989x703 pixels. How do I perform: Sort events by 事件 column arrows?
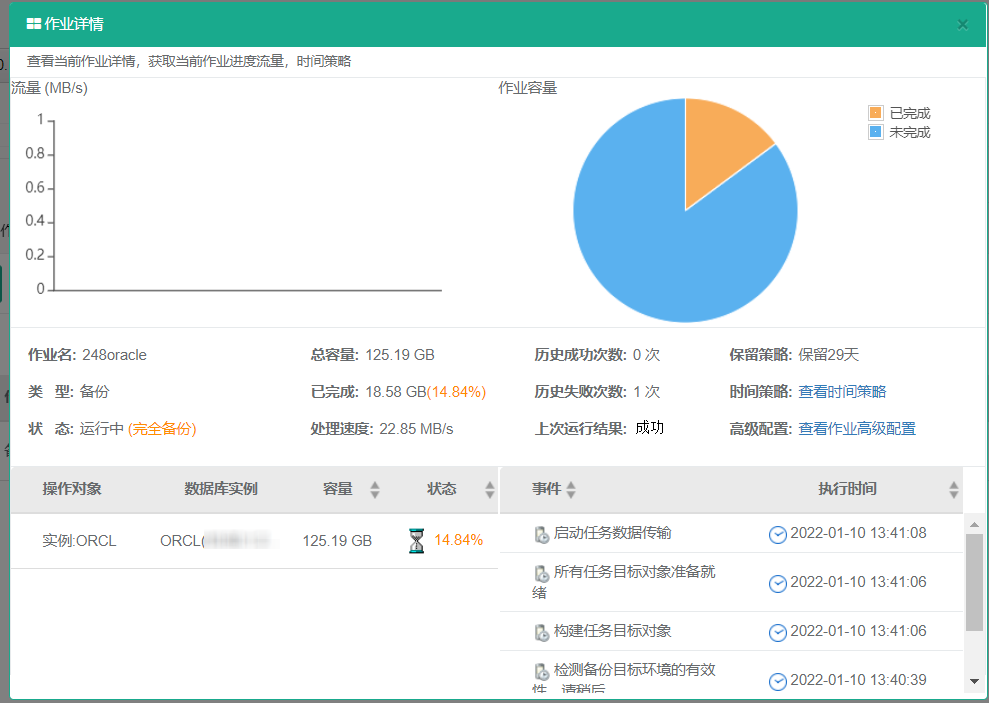[571, 489]
